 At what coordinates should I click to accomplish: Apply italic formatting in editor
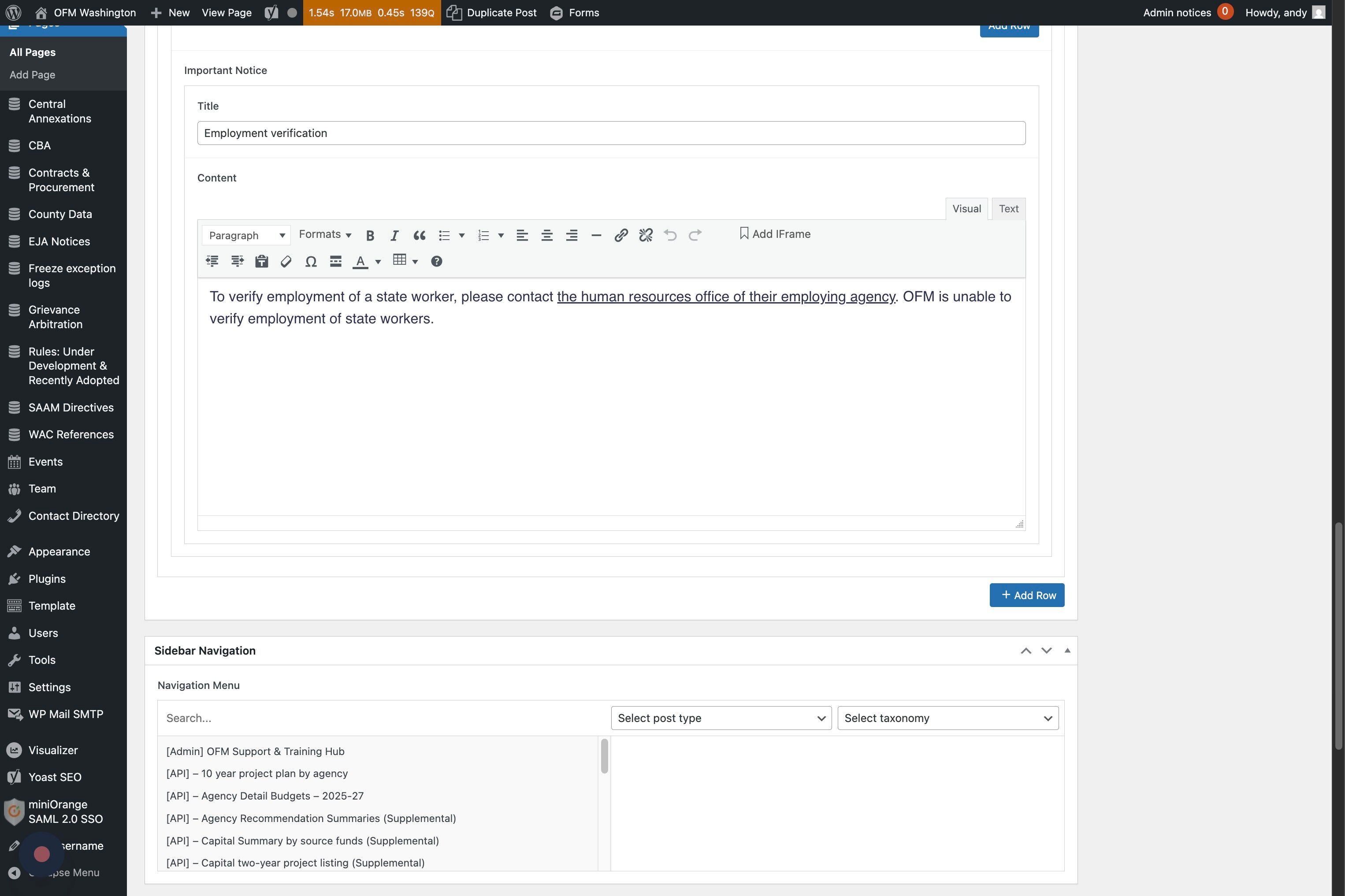(394, 235)
